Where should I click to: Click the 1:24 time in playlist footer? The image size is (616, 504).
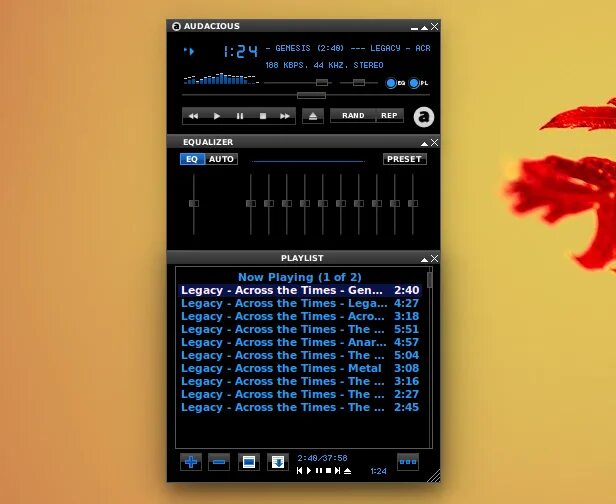[x=378, y=471]
